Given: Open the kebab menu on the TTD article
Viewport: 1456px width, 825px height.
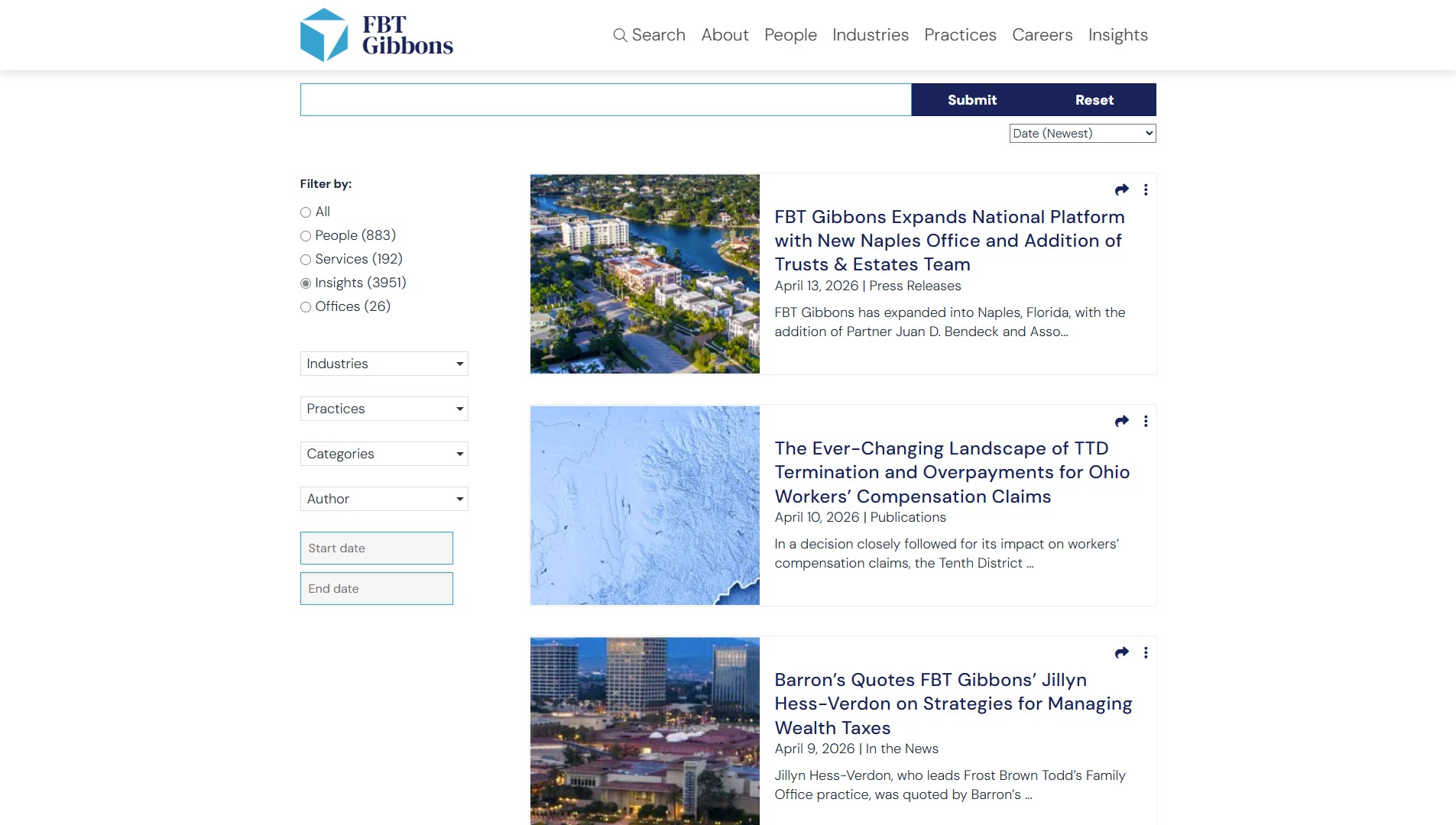Looking at the screenshot, I should [x=1145, y=421].
